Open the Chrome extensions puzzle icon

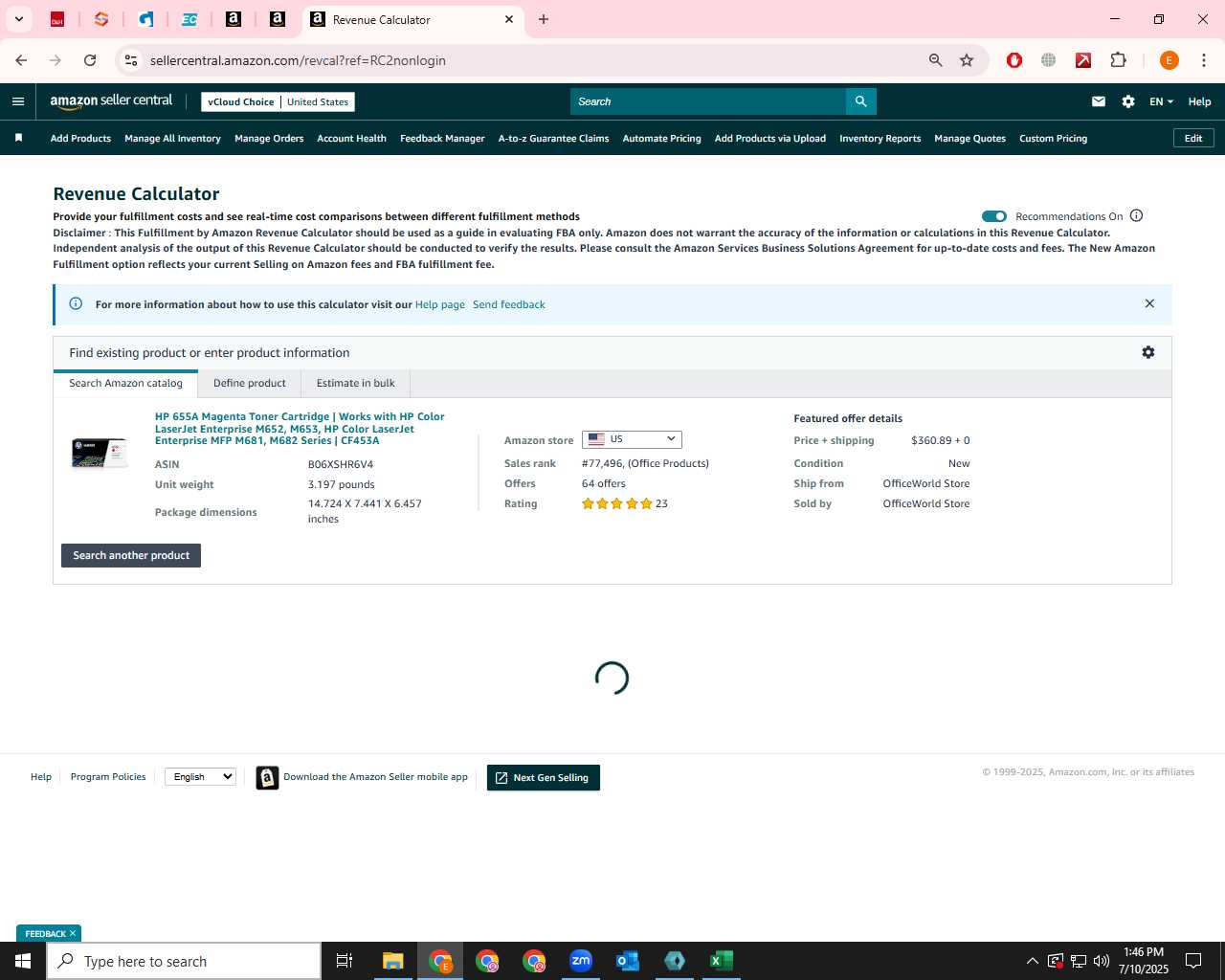1118,60
